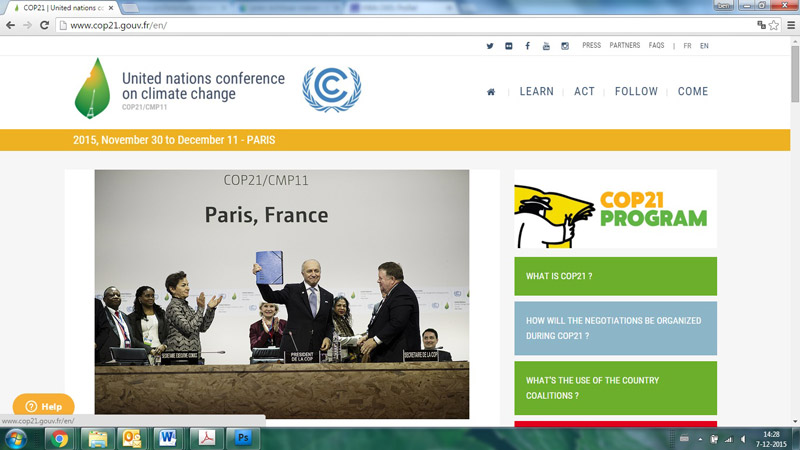Click the Flickr icon in top bar

tap(509, 46)
